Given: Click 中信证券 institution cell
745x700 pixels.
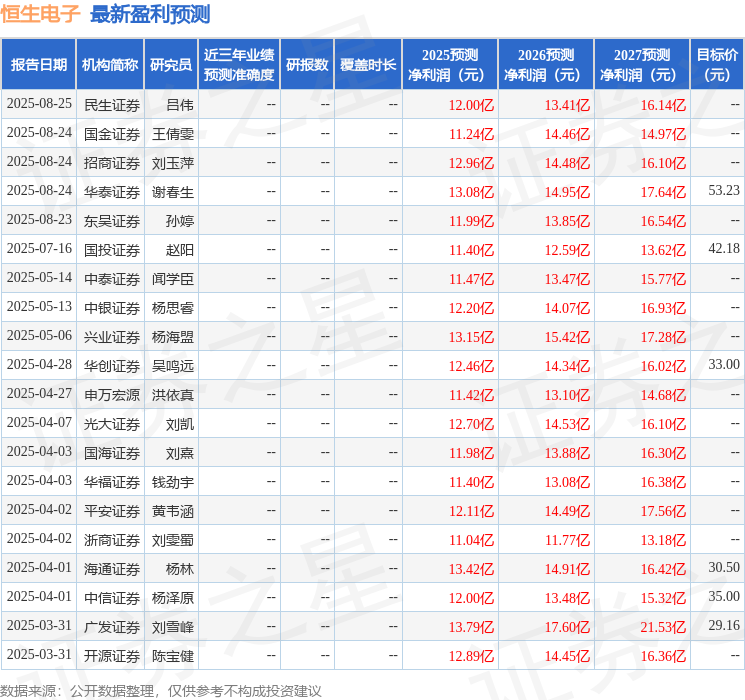Looking at the screenshot, I should tap(112, 598).
